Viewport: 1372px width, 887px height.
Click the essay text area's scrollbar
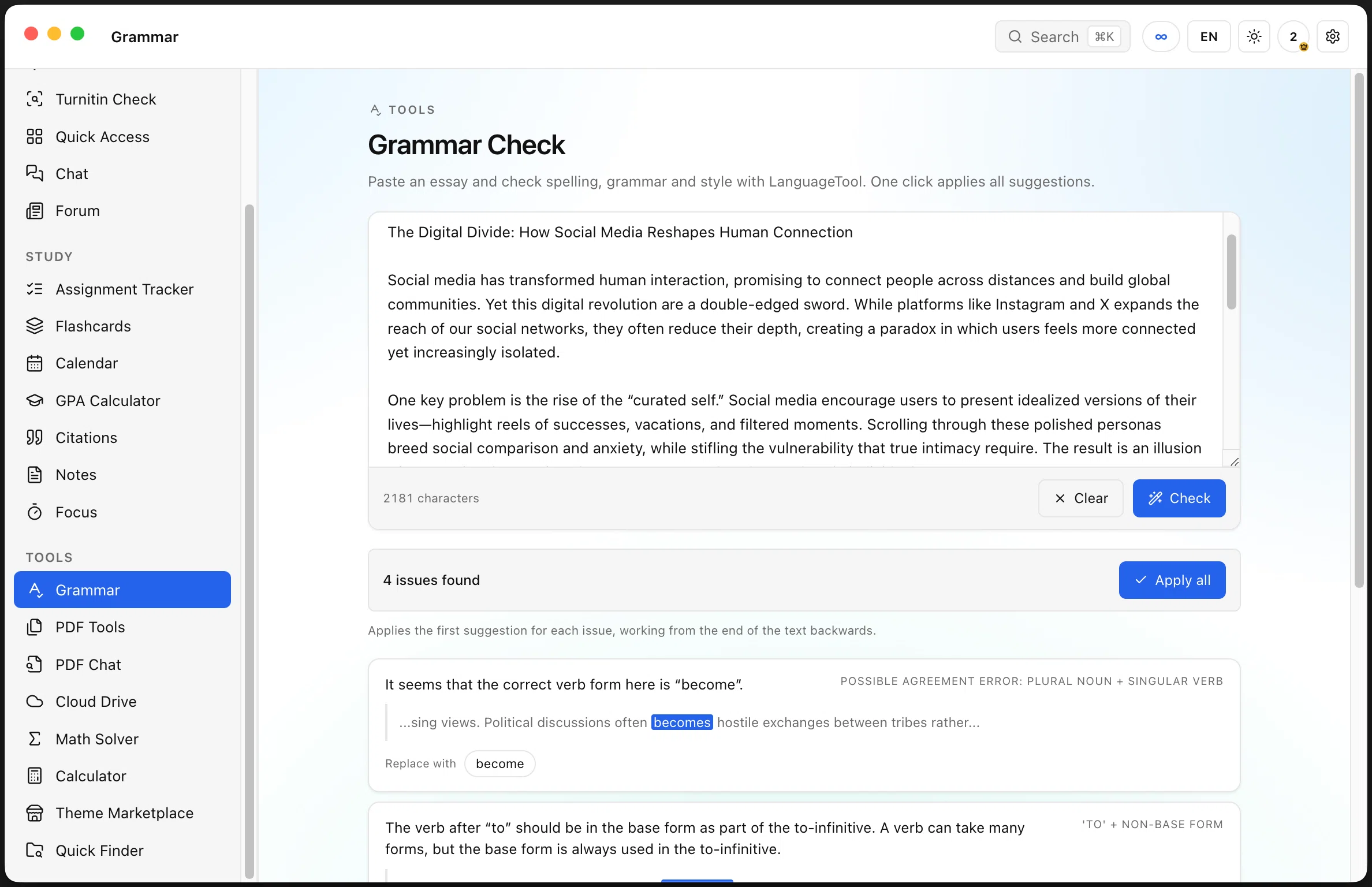pyautogui.click(x=1232, y=271)
